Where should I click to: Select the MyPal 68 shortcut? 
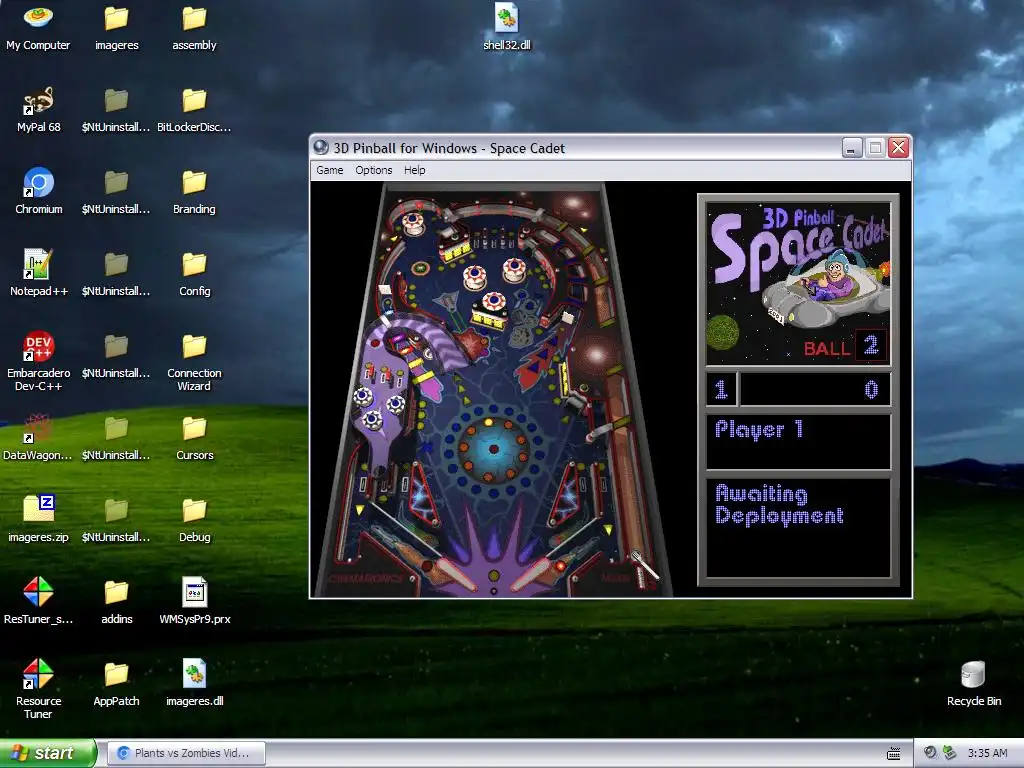coord(39,110)
